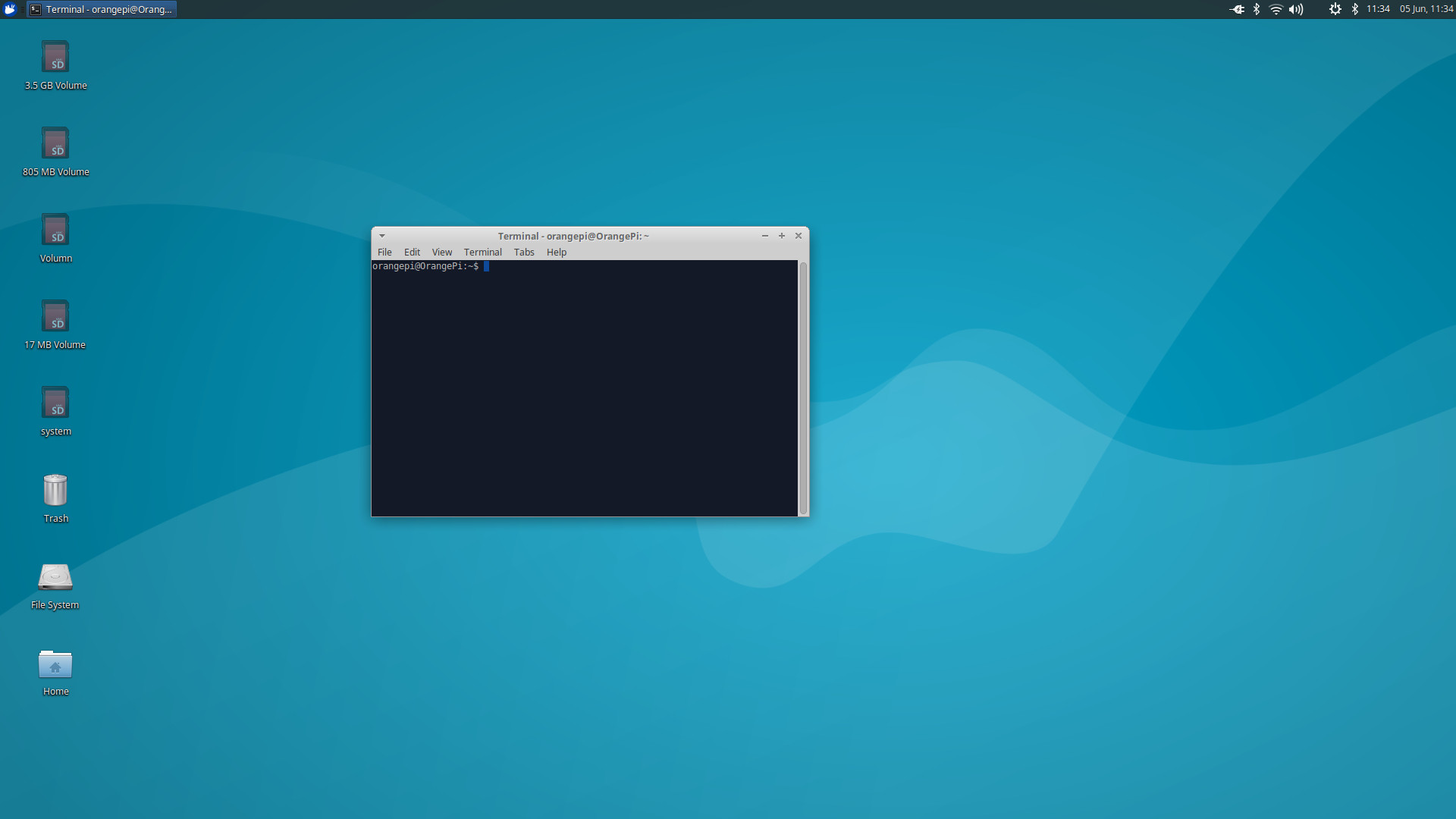Click the Trash desktop icon

(55, 491)
